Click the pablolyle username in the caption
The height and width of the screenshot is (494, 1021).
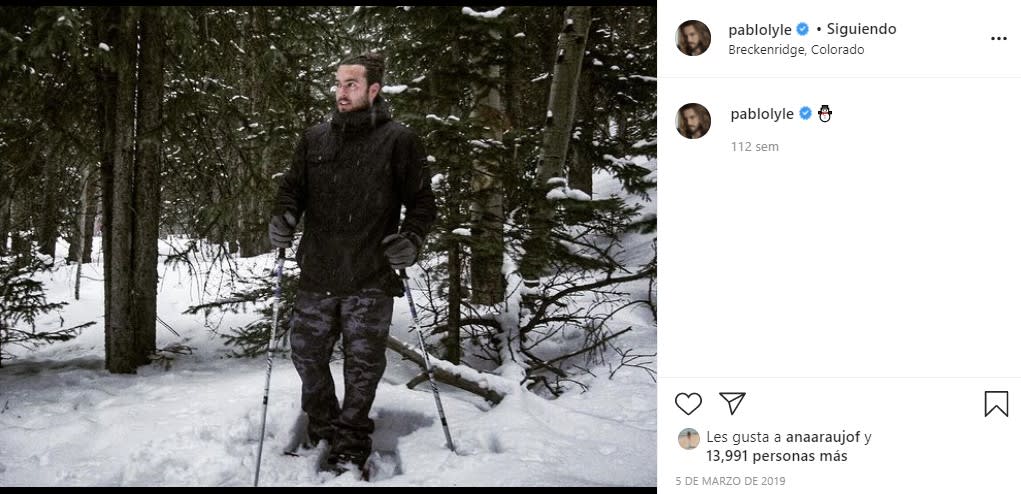761,114
